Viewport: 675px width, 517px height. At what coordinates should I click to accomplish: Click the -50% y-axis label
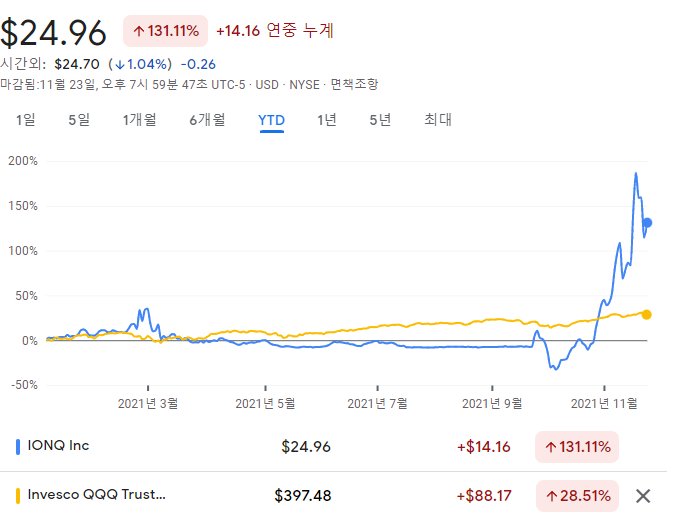click(24, 385)
